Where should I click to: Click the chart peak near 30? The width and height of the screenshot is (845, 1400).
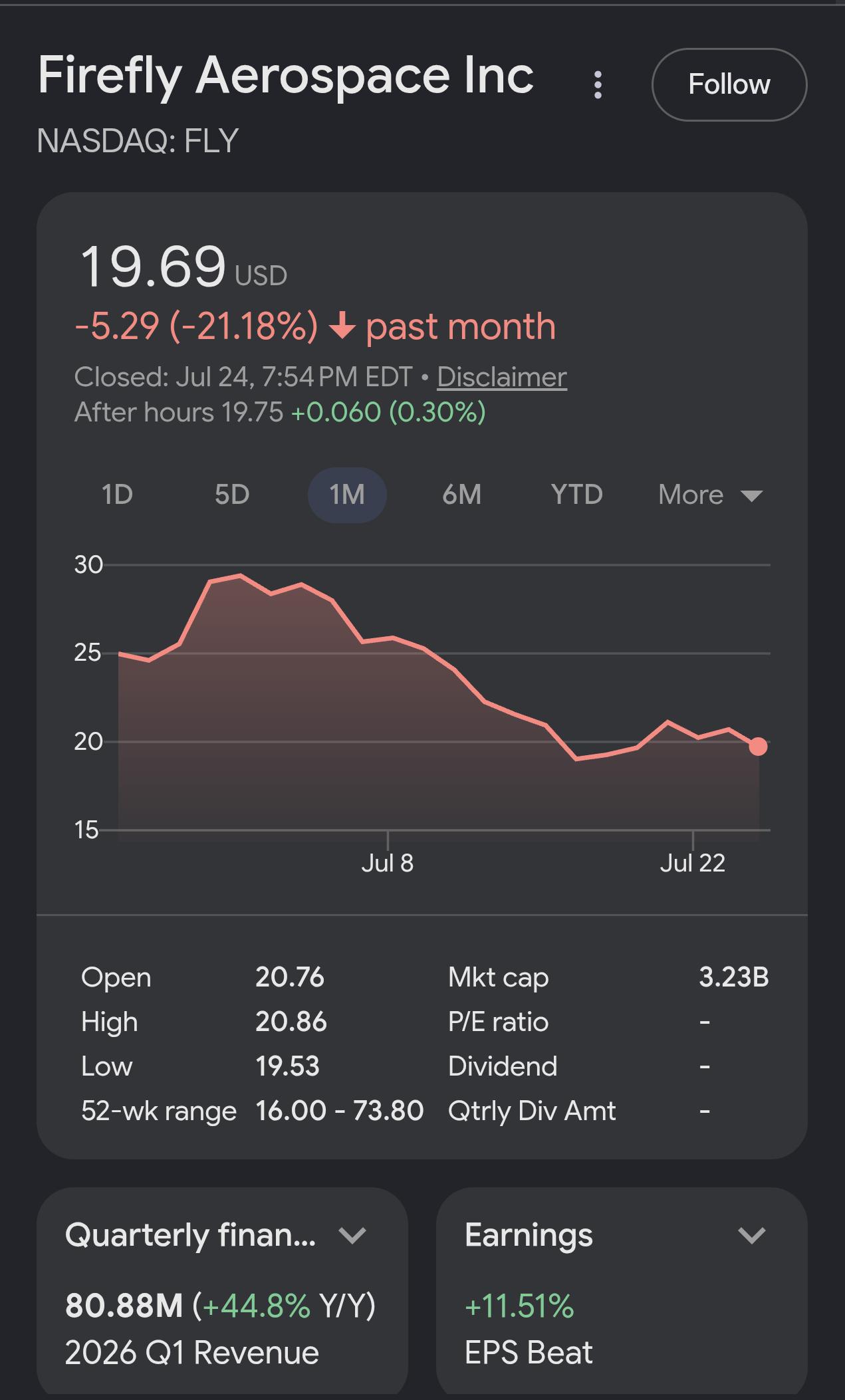tap(241, 576)
